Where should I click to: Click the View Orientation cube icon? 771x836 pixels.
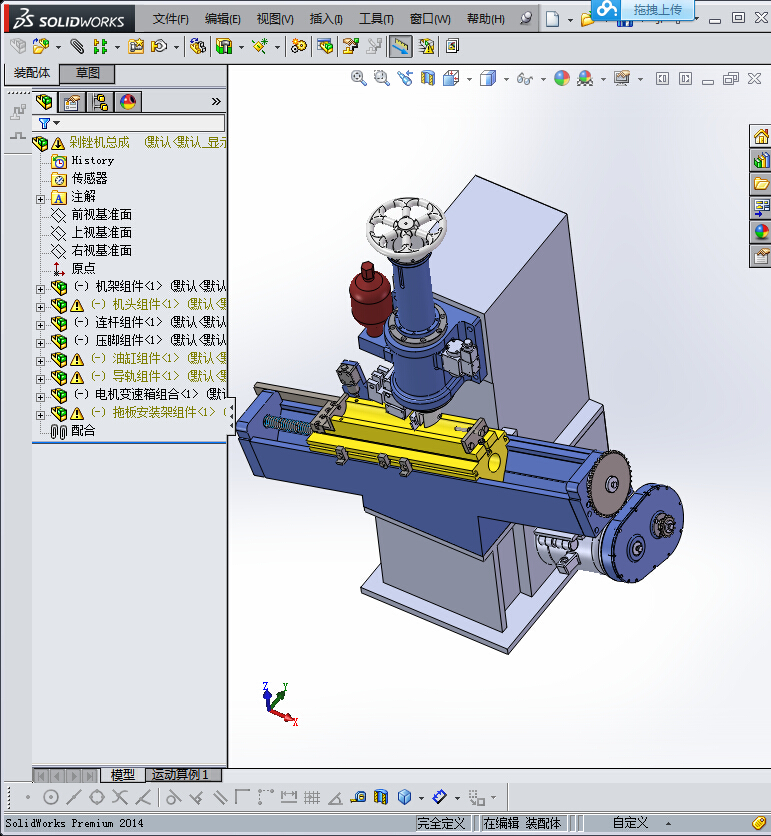click(451, 78)
